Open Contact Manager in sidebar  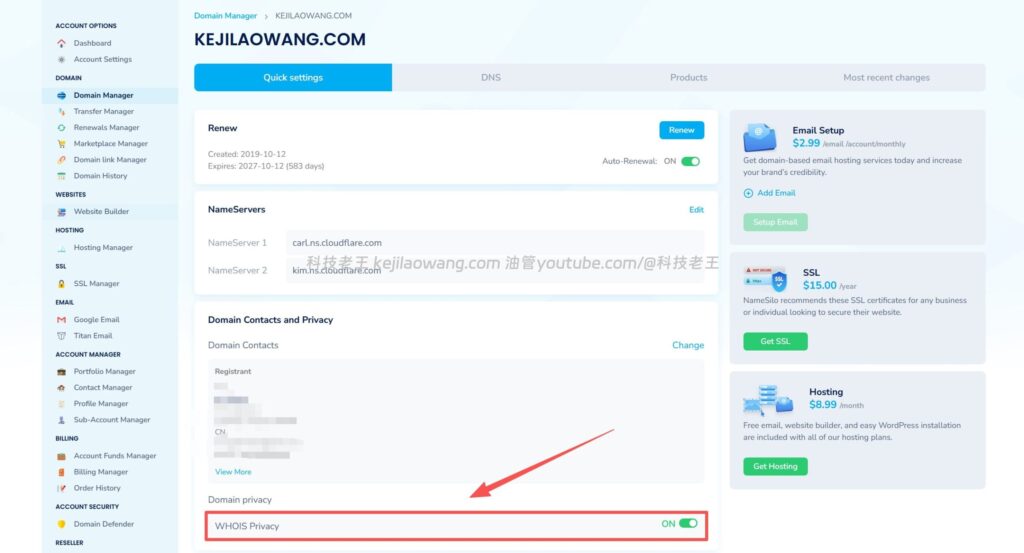103,388
